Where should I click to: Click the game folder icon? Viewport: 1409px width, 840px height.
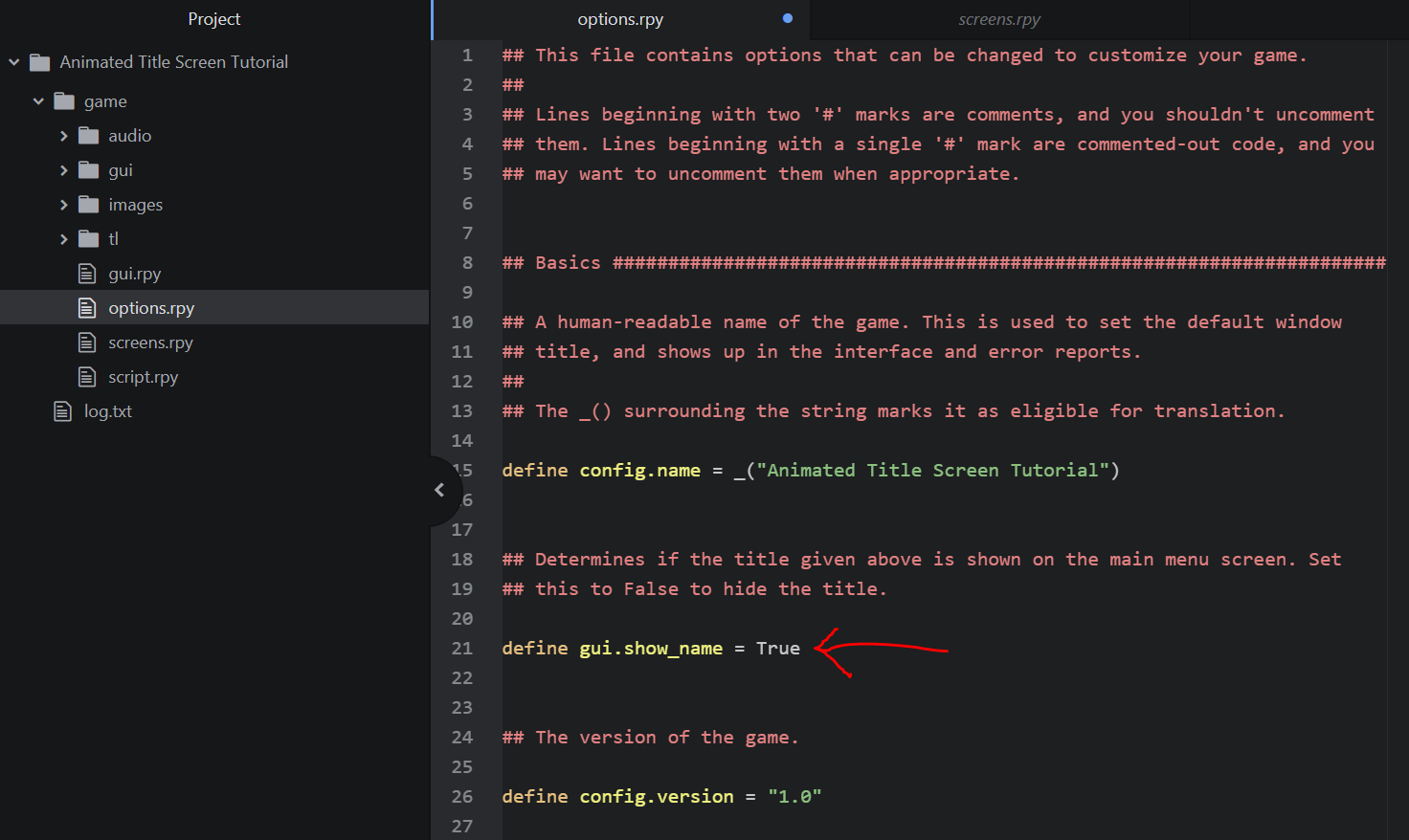click(x=64, y=101)
